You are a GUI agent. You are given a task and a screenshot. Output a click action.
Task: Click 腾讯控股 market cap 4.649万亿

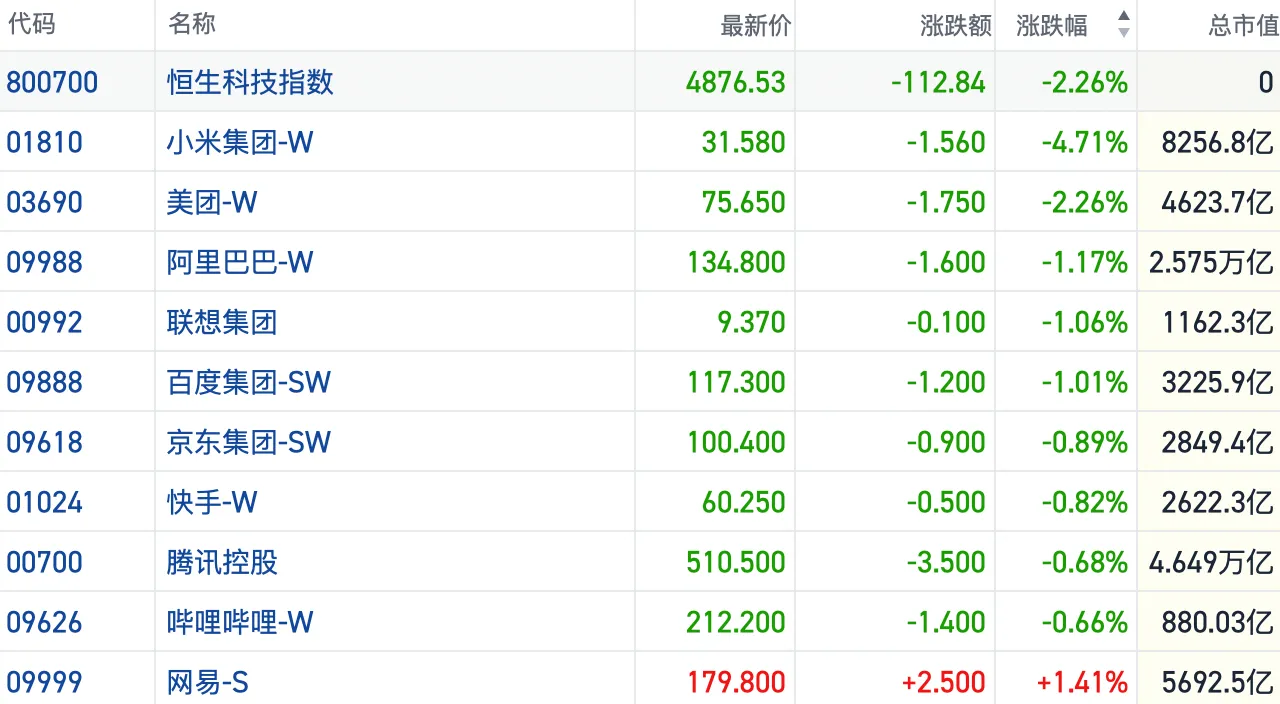click(1211, 562)
